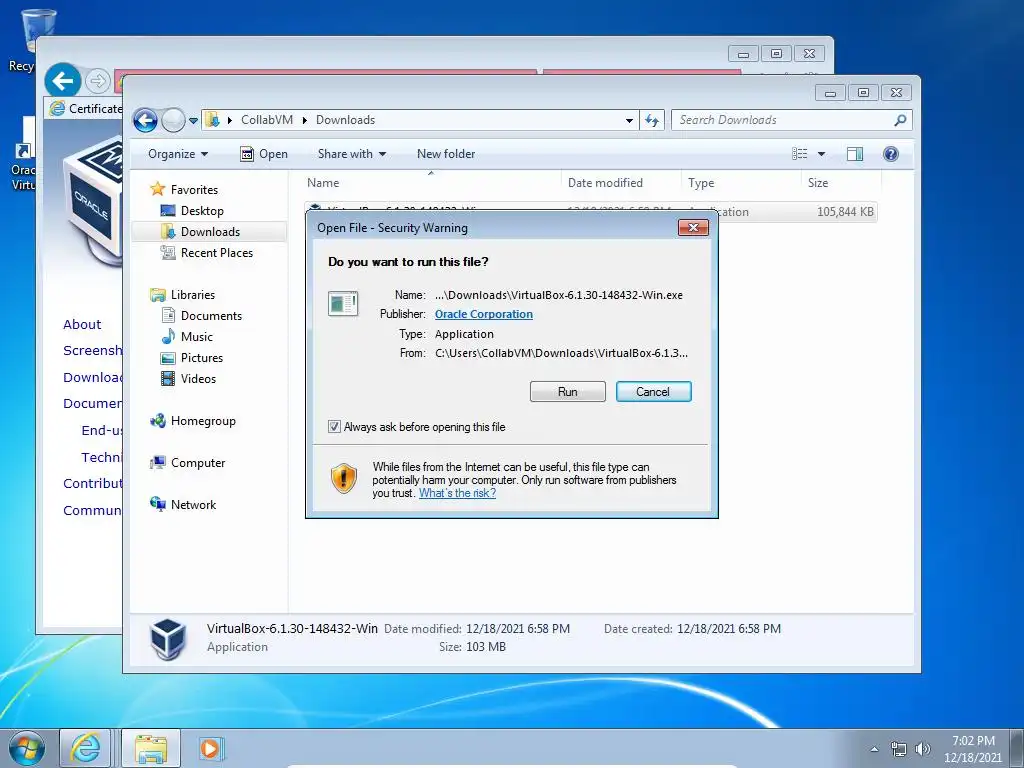Click Downloads in the address breadcrumb
This screenshot has height=768, width=1024.
(x=345, y=120)
